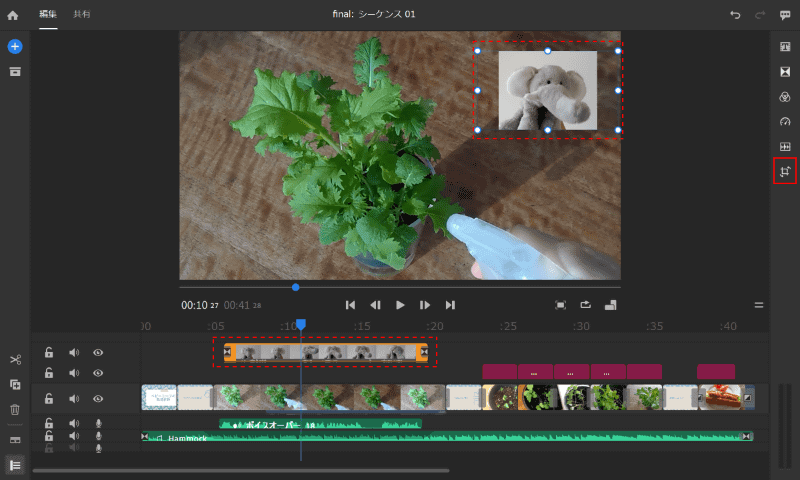Arm microphone on the Hammock track

(98, 436)
